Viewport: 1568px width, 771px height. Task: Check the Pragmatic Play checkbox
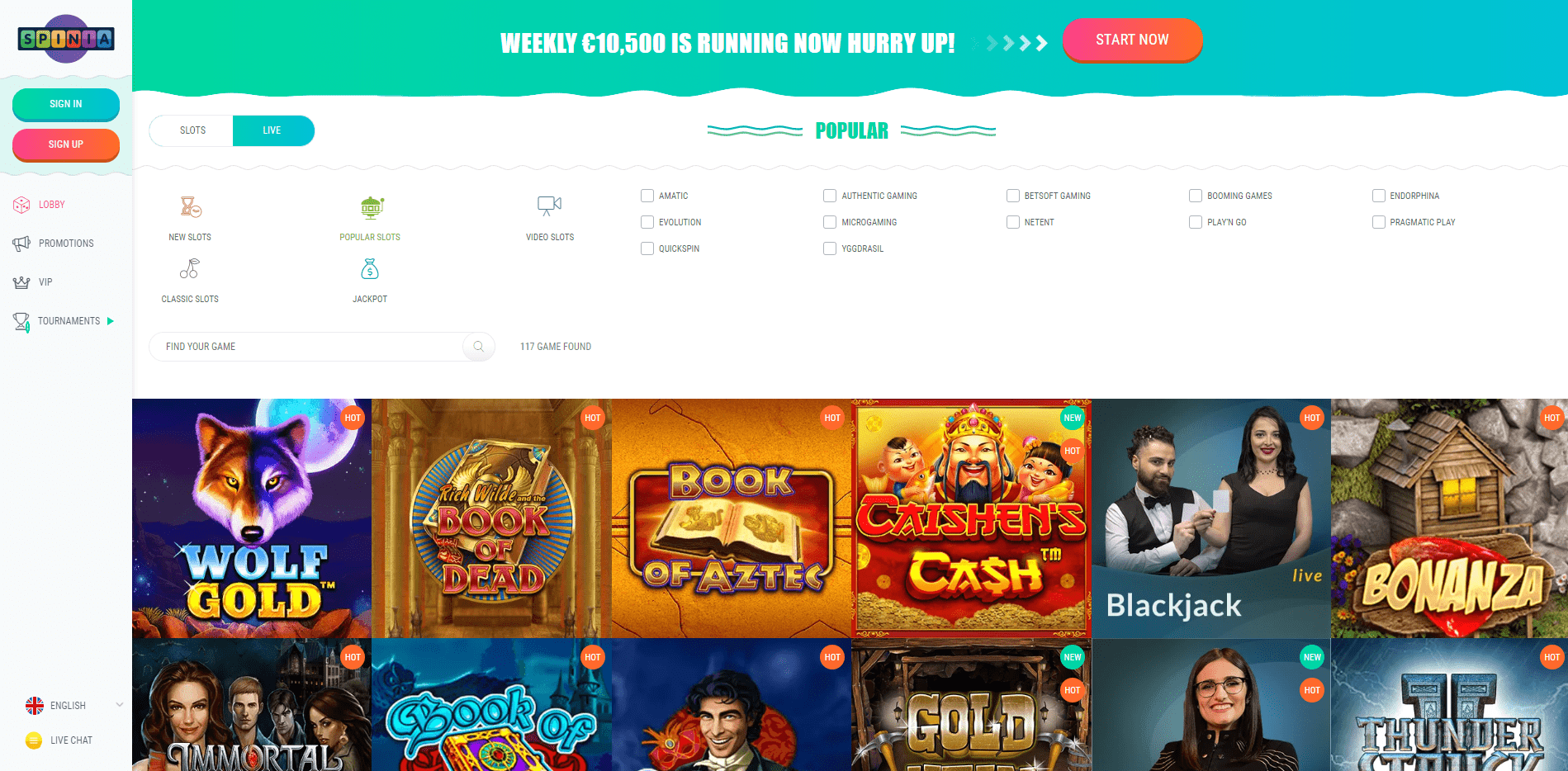click(x=1378, y=222)
